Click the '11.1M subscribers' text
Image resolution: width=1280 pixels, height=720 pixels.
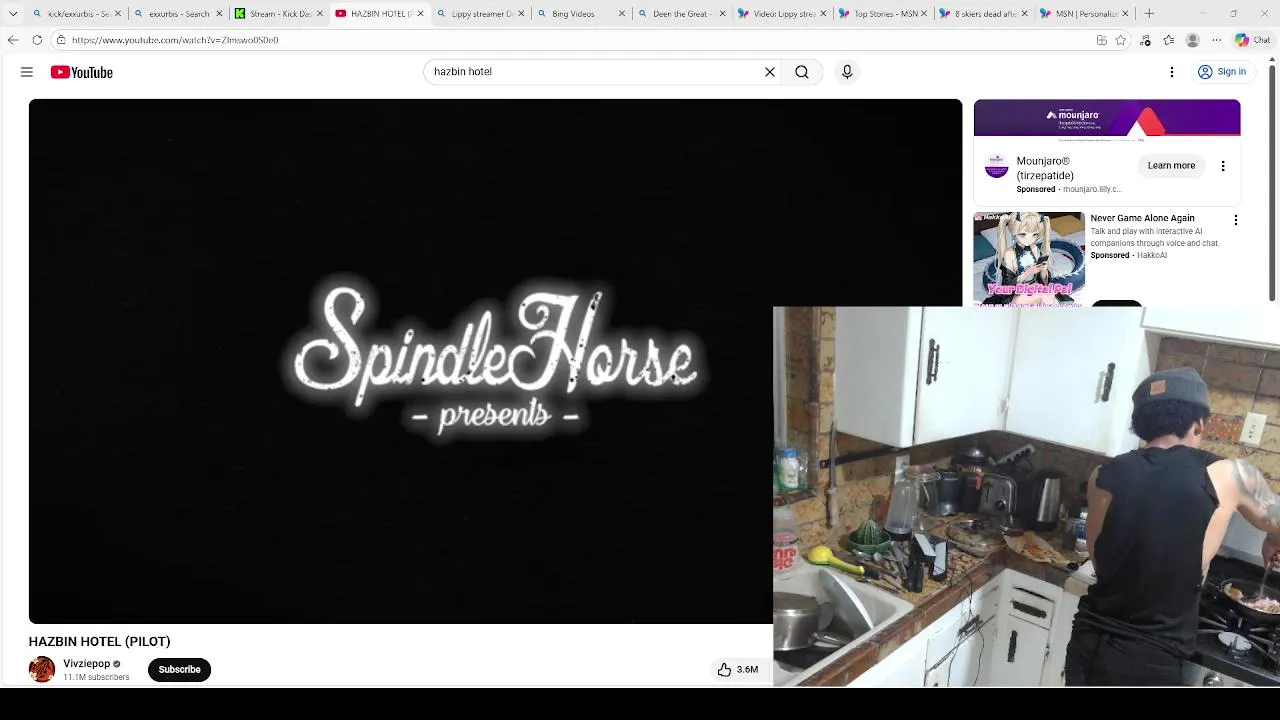[x=96, y=677]
